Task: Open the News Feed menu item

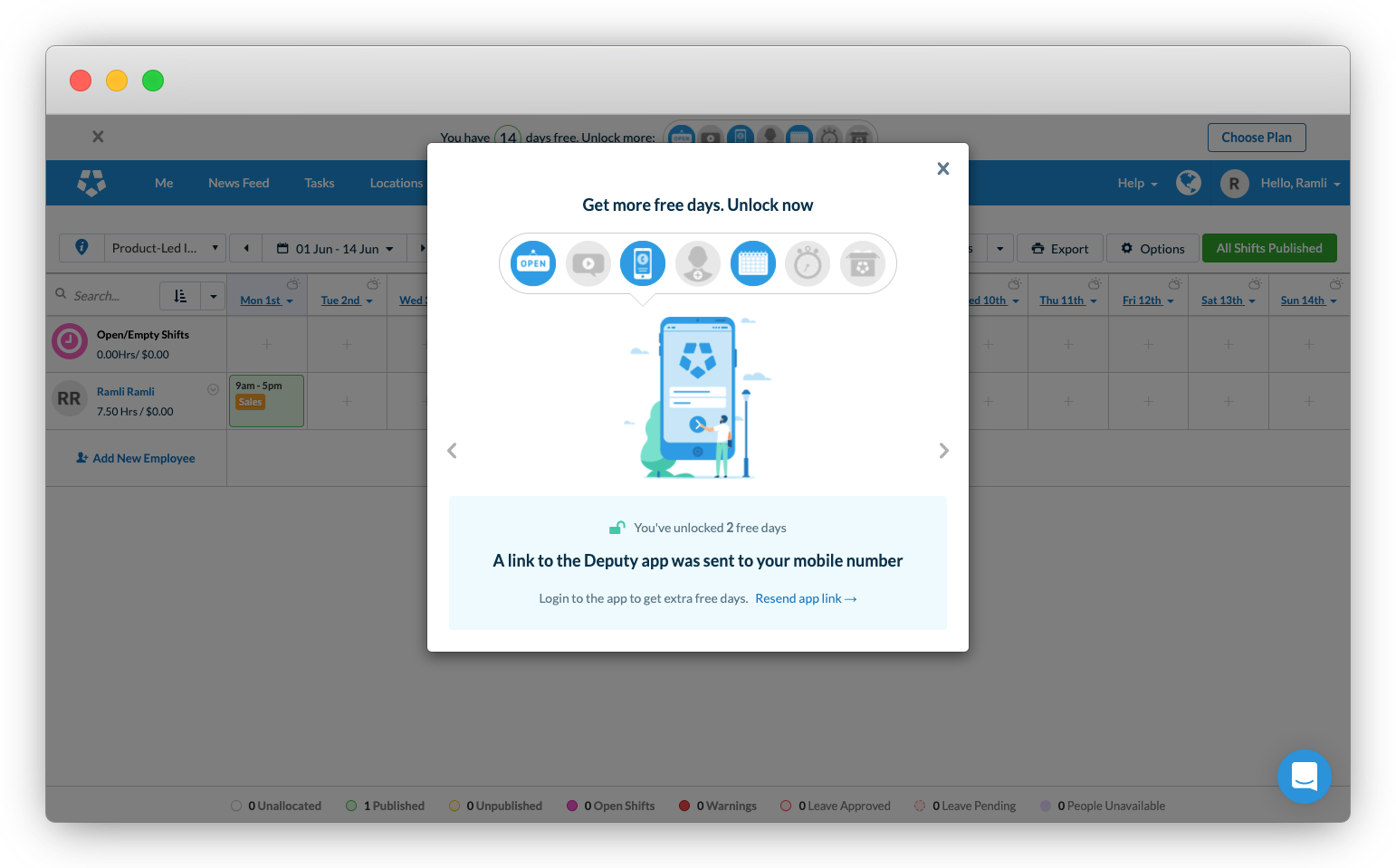Action: pos(238,183)
